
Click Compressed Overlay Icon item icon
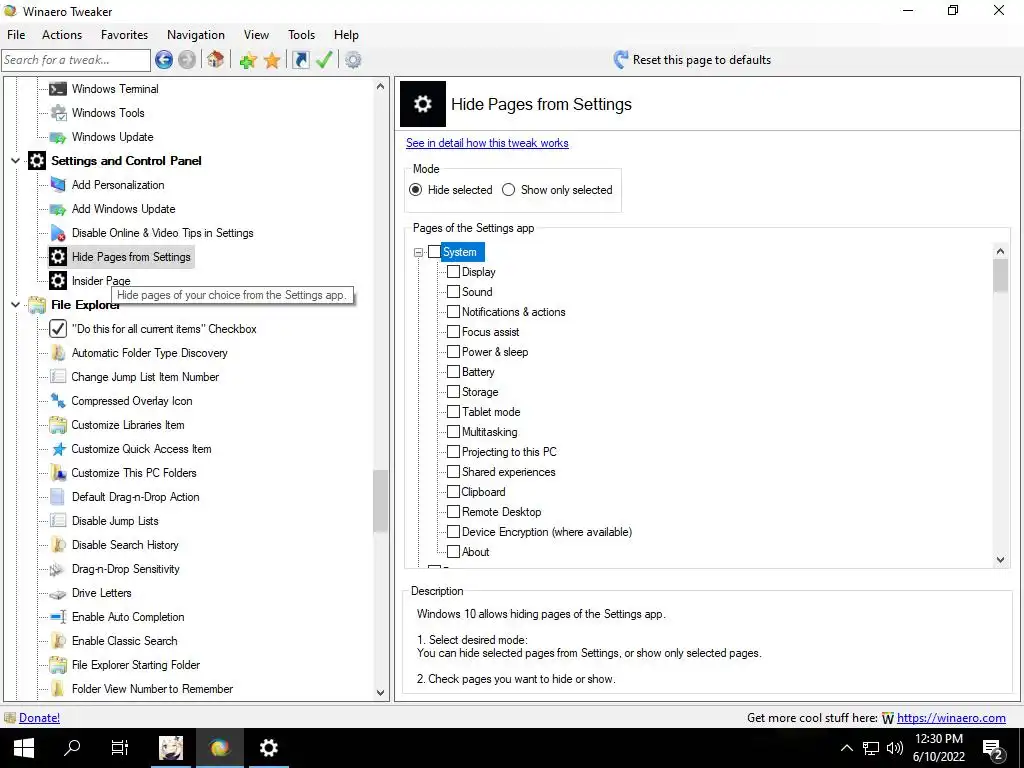58,401
